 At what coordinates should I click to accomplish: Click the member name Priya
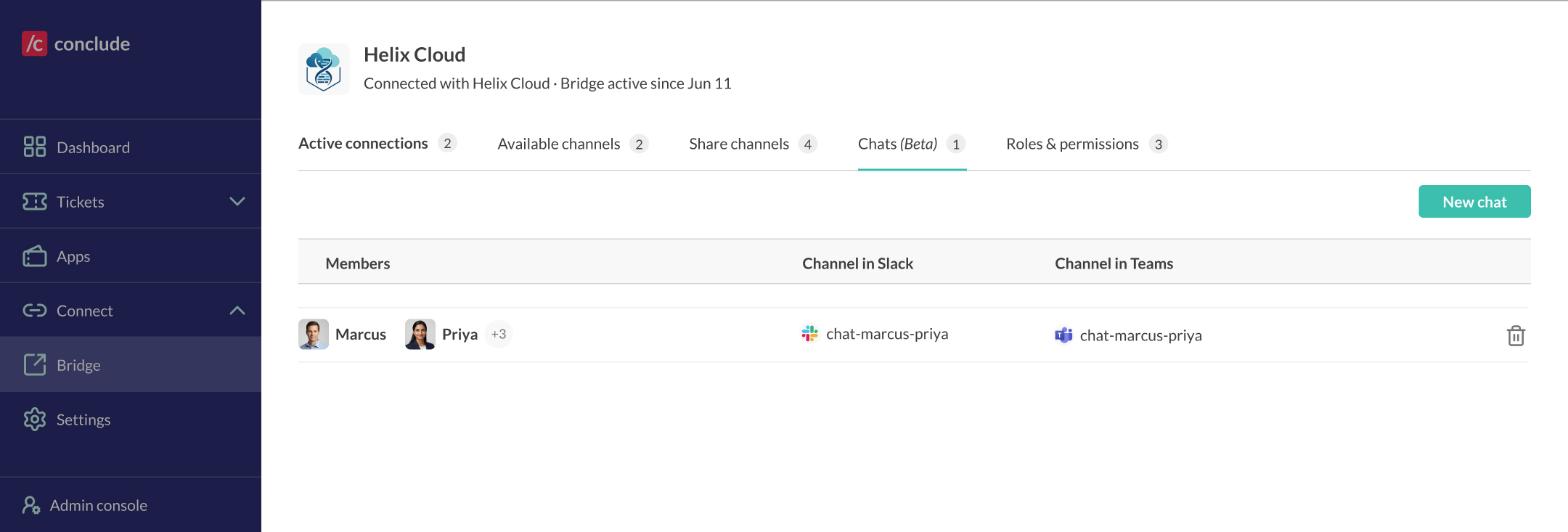tap(460, 334)
